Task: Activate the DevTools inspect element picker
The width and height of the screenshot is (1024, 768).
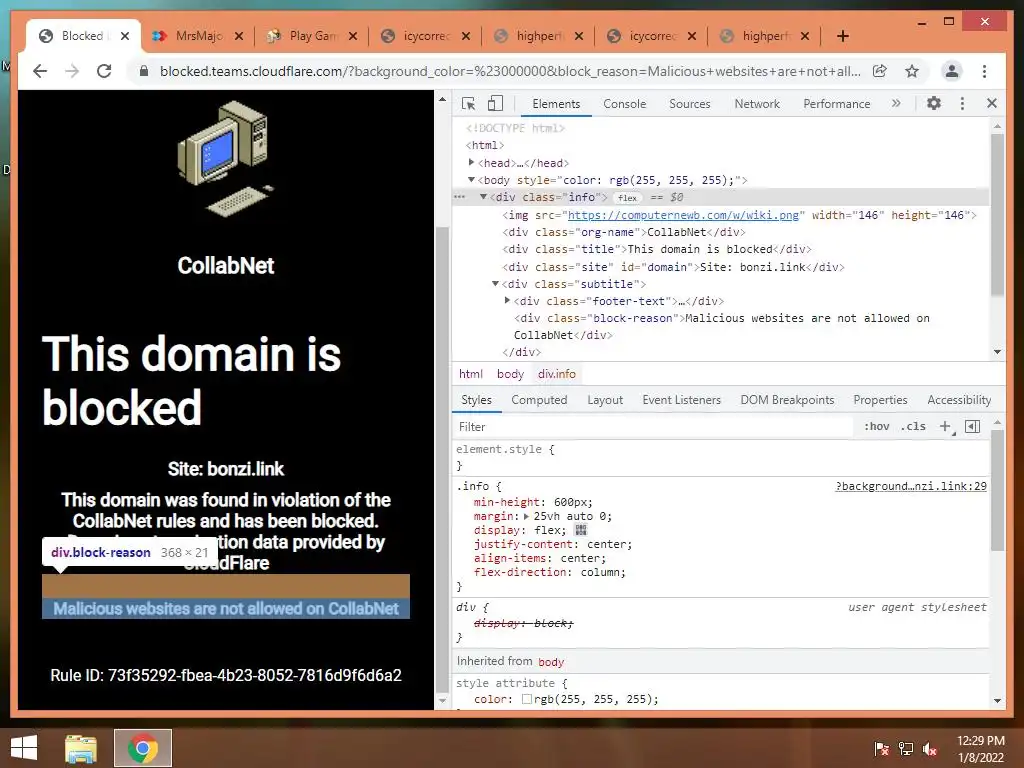Action: [468, 103]
